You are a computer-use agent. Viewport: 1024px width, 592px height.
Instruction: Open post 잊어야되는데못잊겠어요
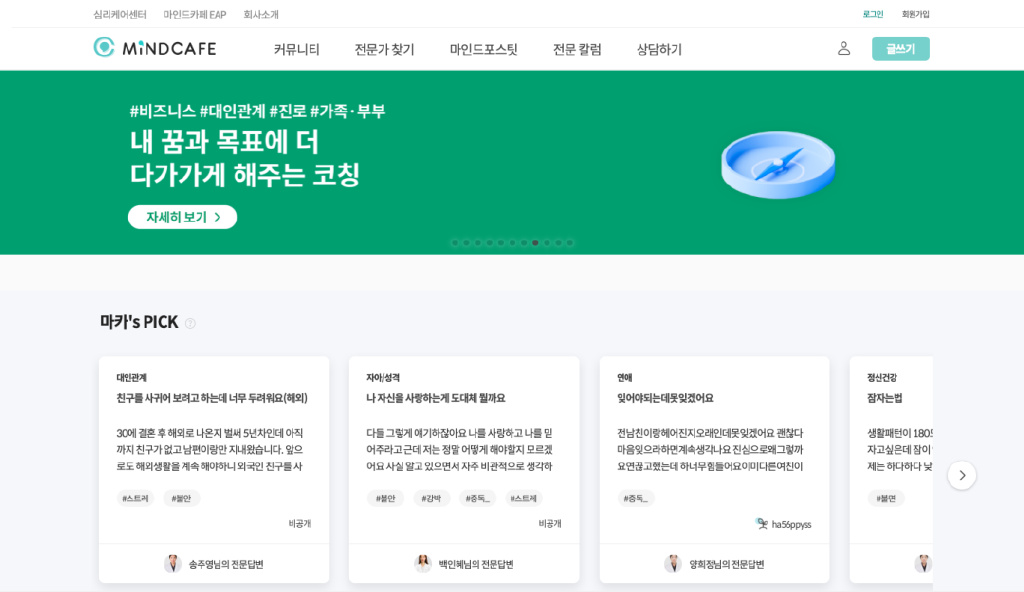(665, 398)
